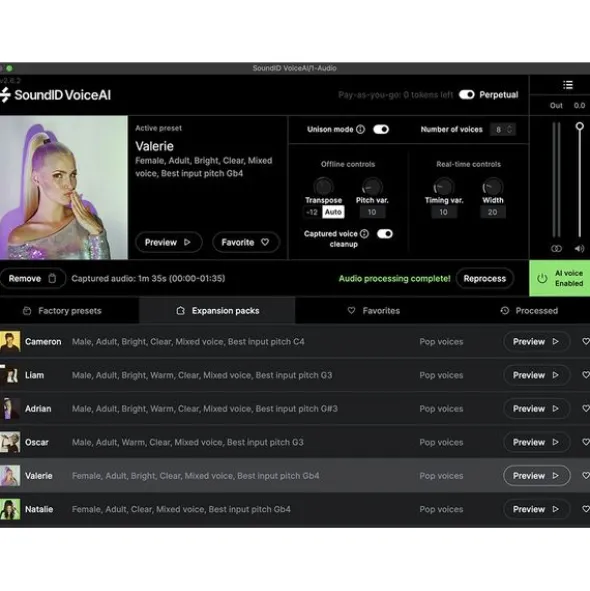
Task: Click the green window maximize button
Action: click(9, 68)
